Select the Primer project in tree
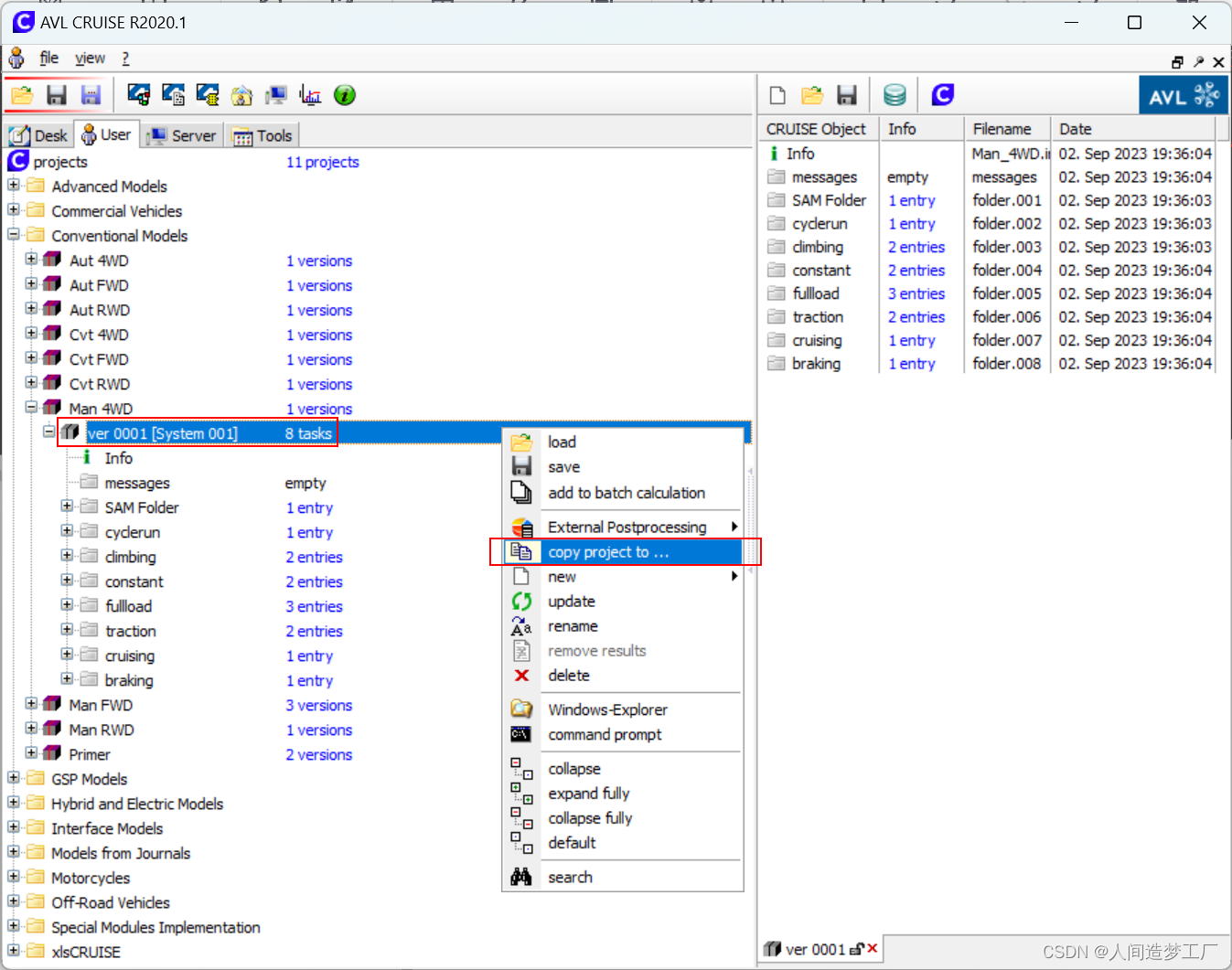The height and width of the screenshot is (970, 1232). tap(89, 754)
